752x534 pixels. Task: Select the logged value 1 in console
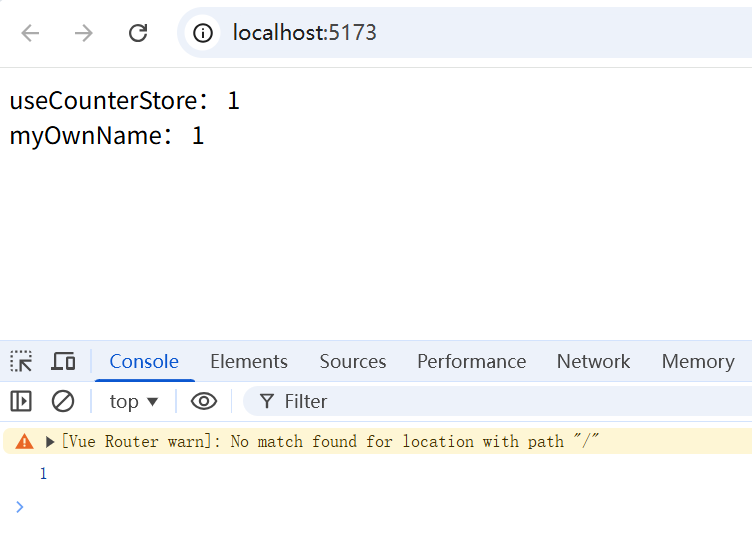click(43, 474)
